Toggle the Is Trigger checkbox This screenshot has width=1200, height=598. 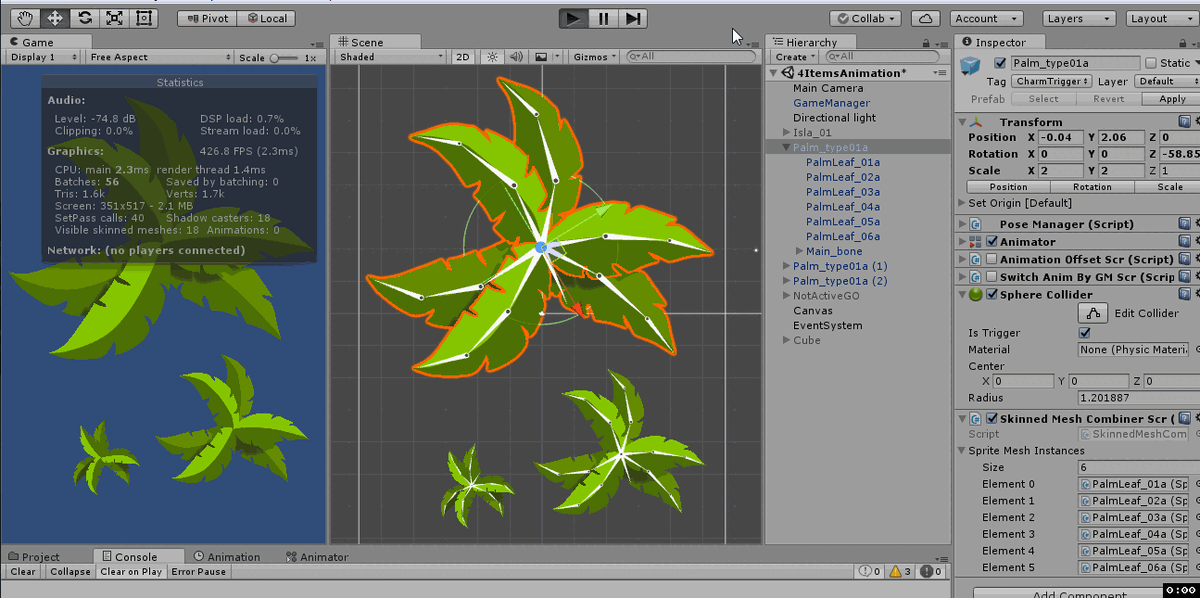(1085, 333)
